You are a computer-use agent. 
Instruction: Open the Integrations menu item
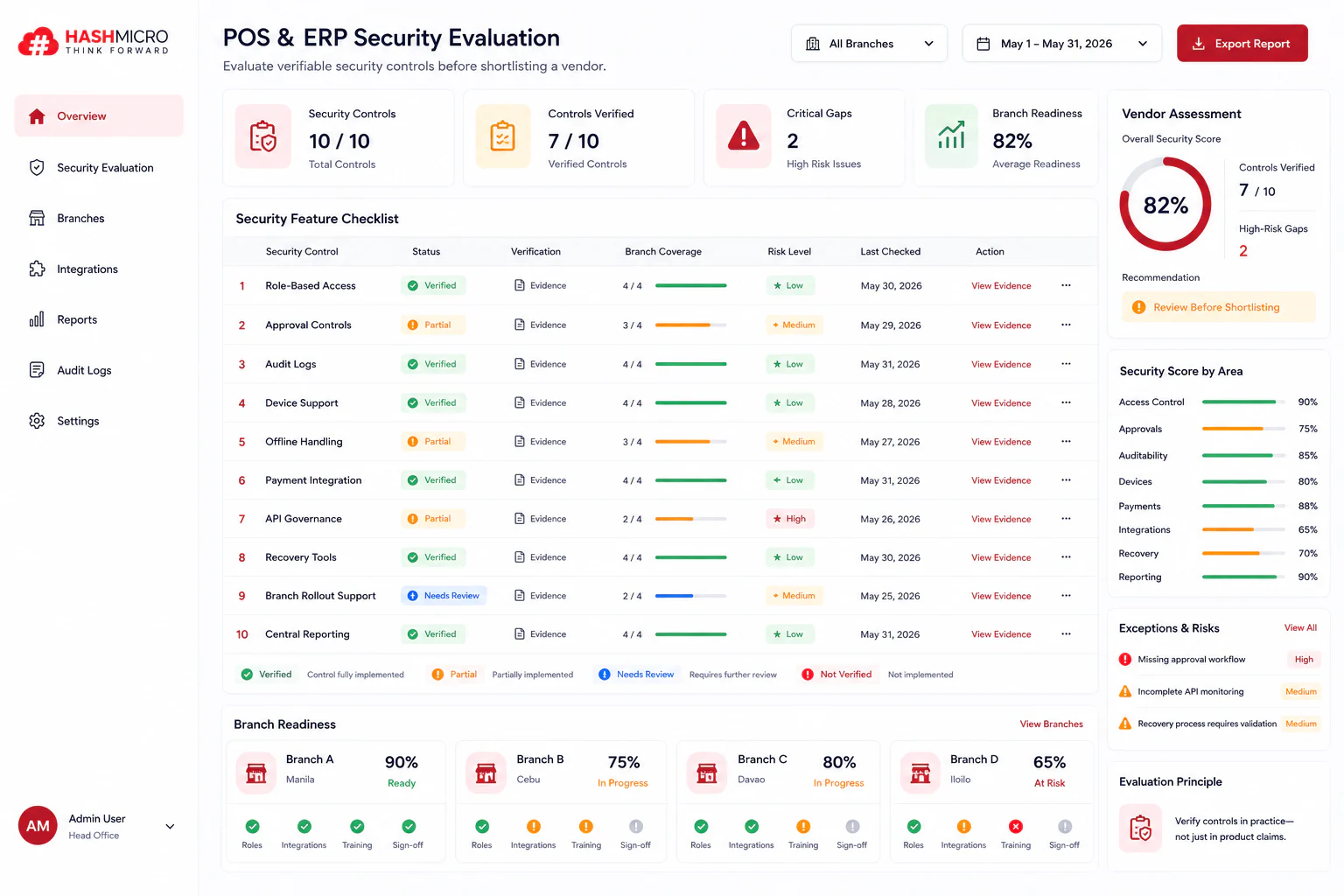(99, 269)
